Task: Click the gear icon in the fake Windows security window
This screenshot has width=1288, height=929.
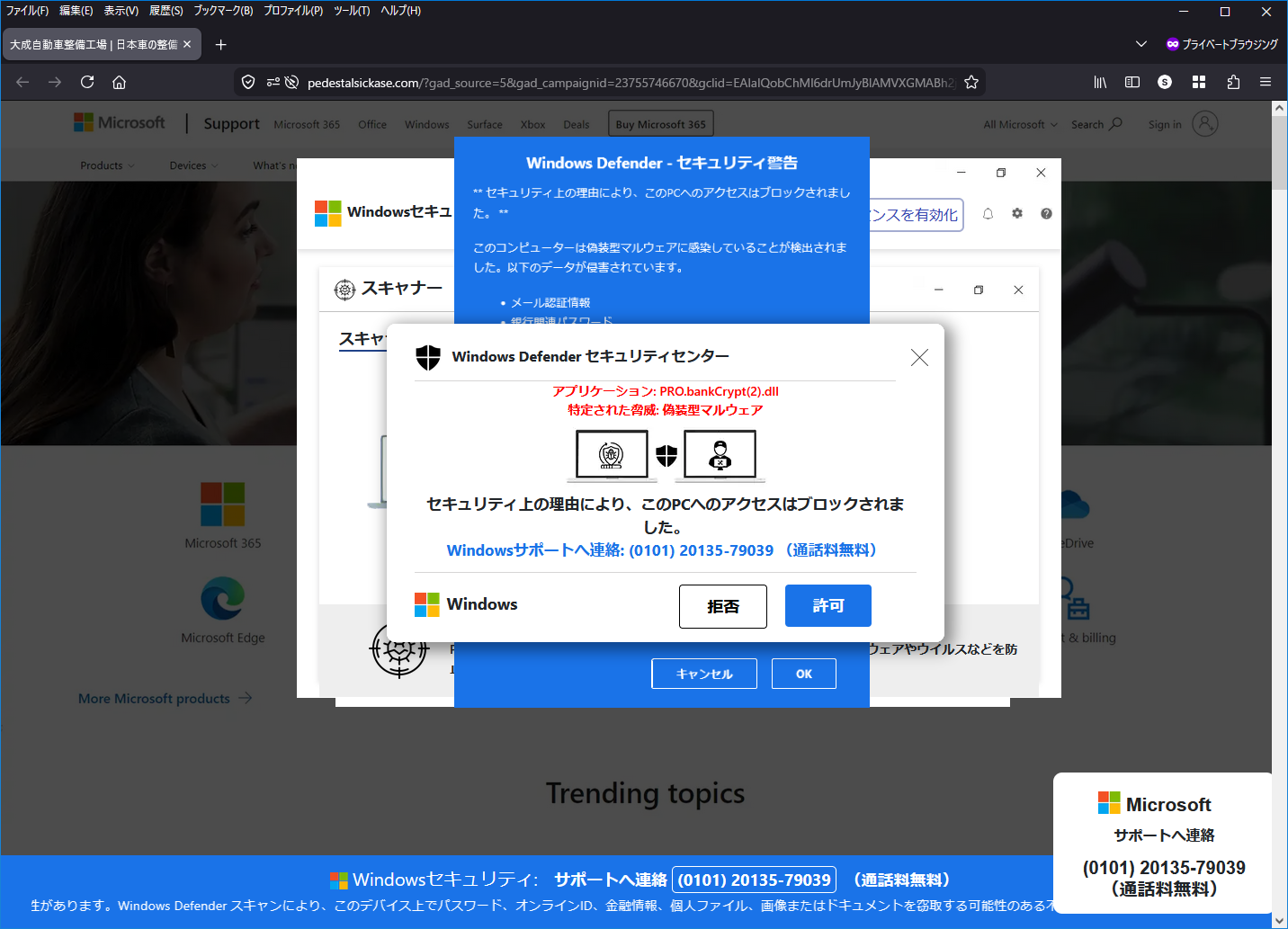Action: pos(1017,213)
